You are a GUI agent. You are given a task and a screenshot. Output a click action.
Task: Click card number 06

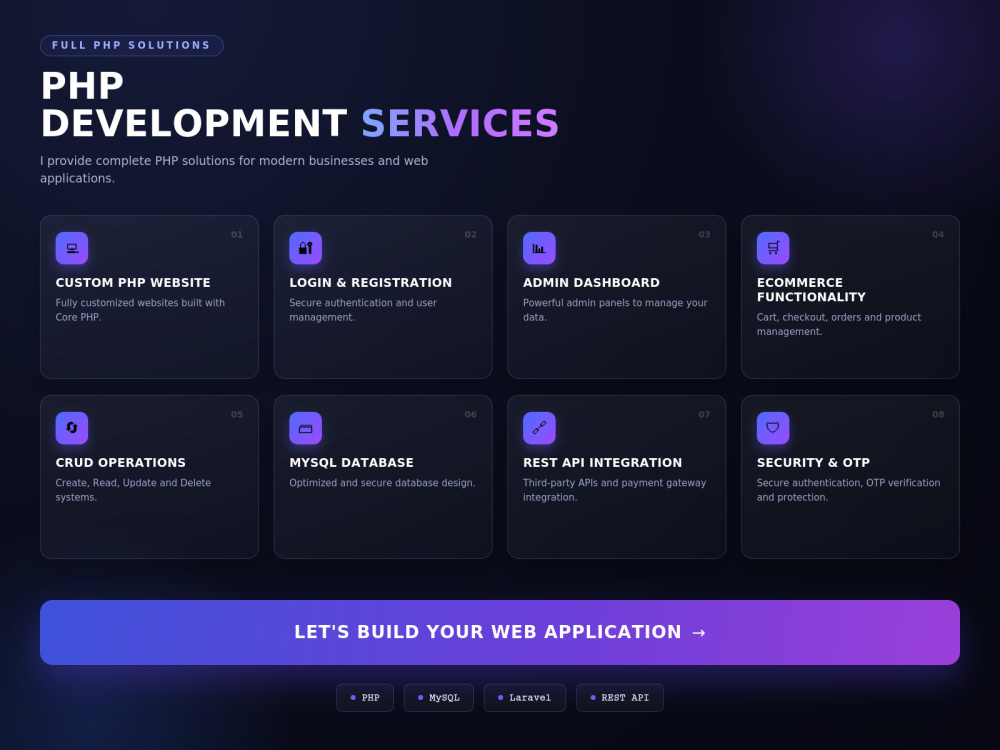click(x=471, y=415)
